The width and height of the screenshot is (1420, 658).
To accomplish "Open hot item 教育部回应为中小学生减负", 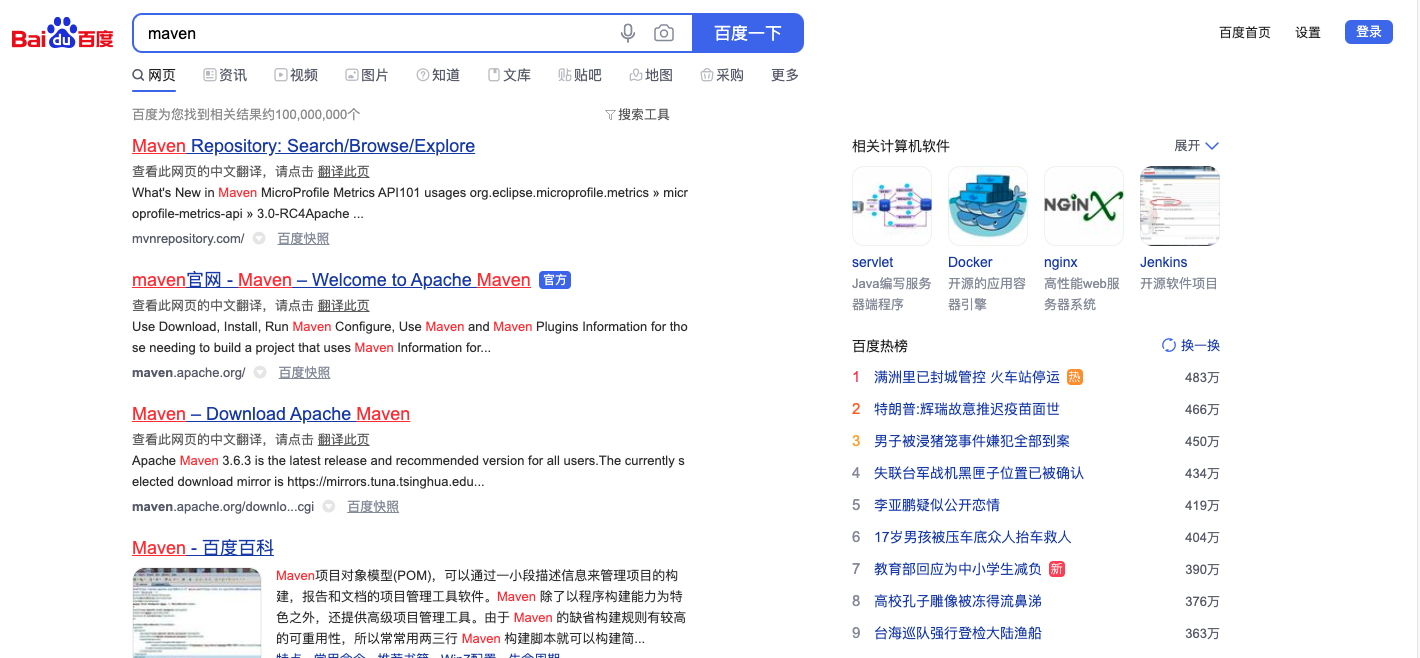I will coord(958,569).
